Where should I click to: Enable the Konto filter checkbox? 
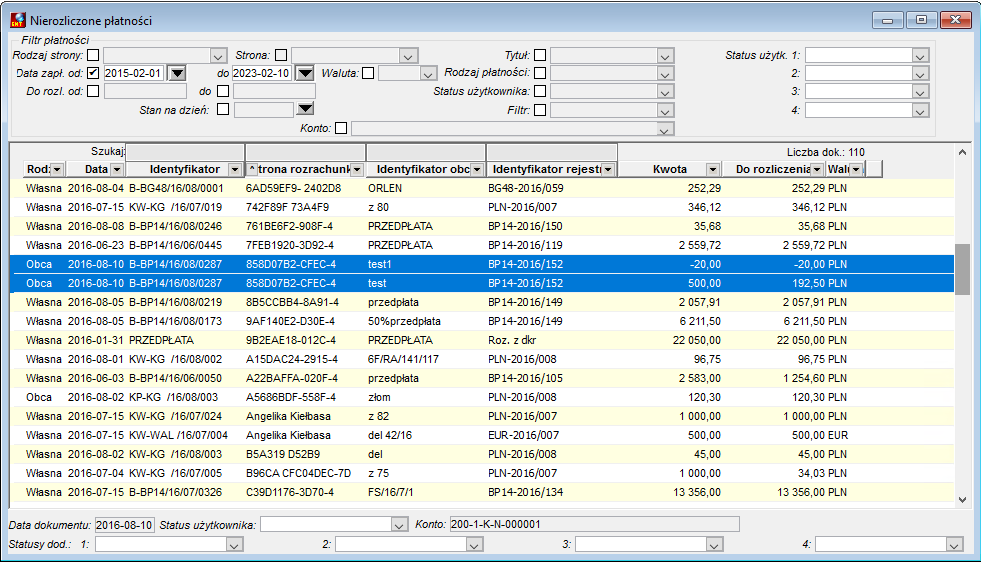pyautogui.click(x=341, y=128)
